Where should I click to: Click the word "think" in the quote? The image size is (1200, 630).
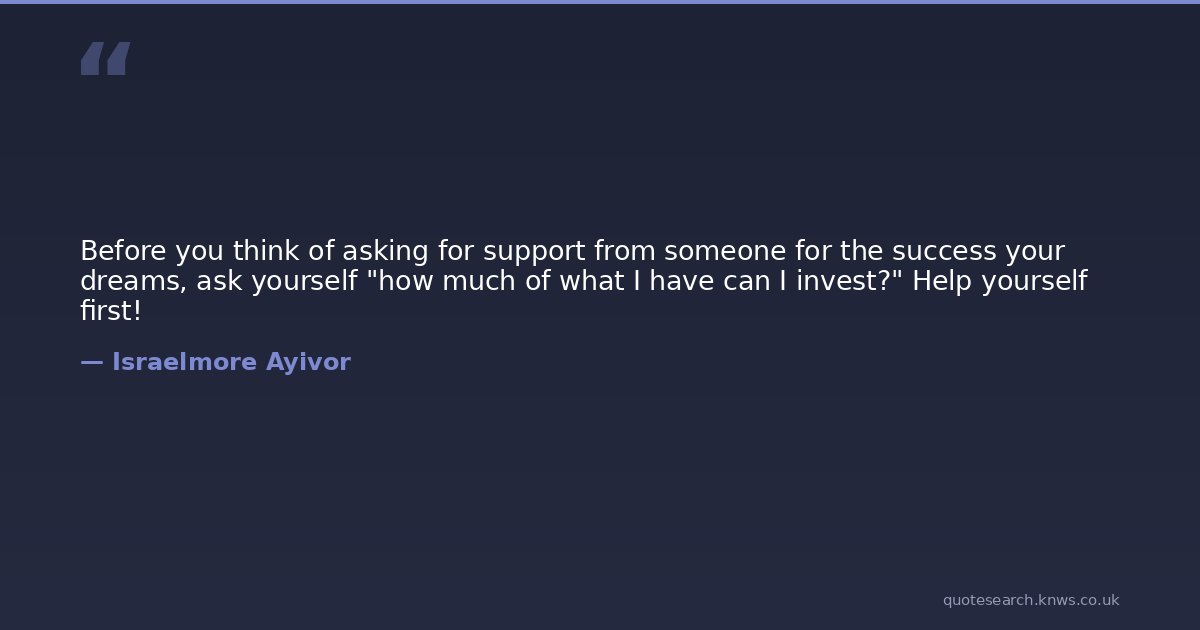pos(266,251)
